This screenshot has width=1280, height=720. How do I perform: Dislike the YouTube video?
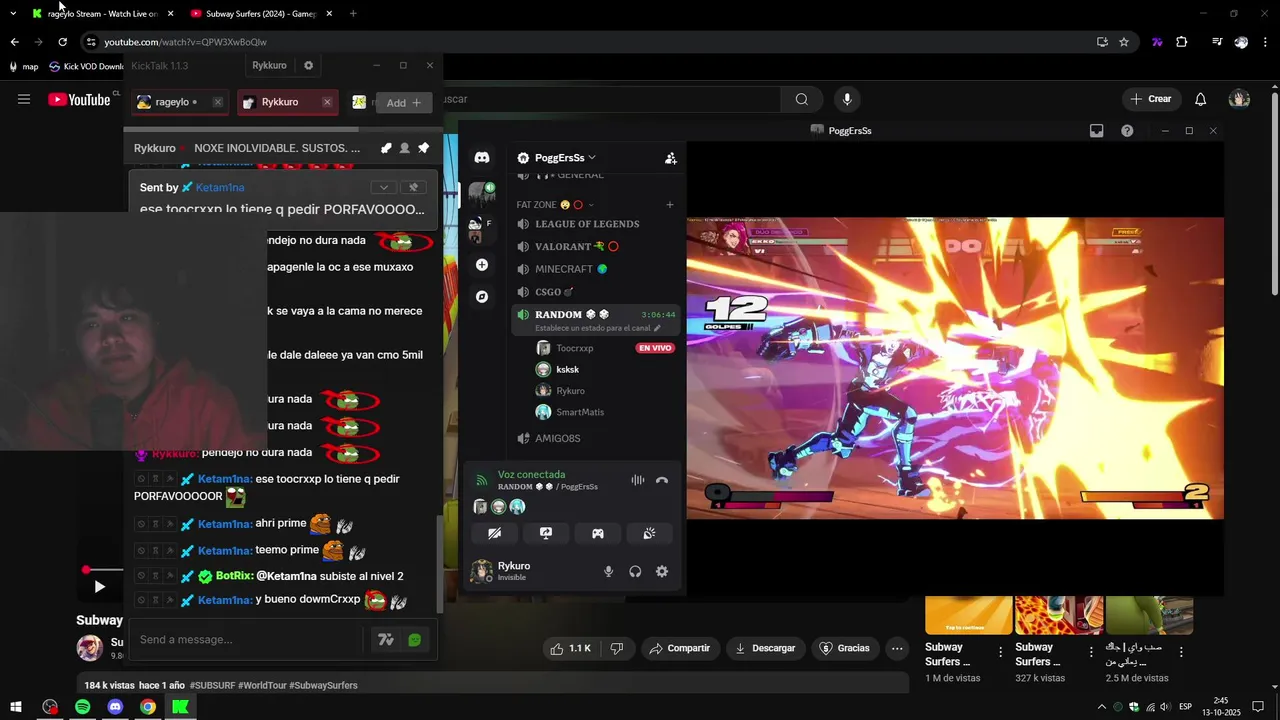[617, 648]
